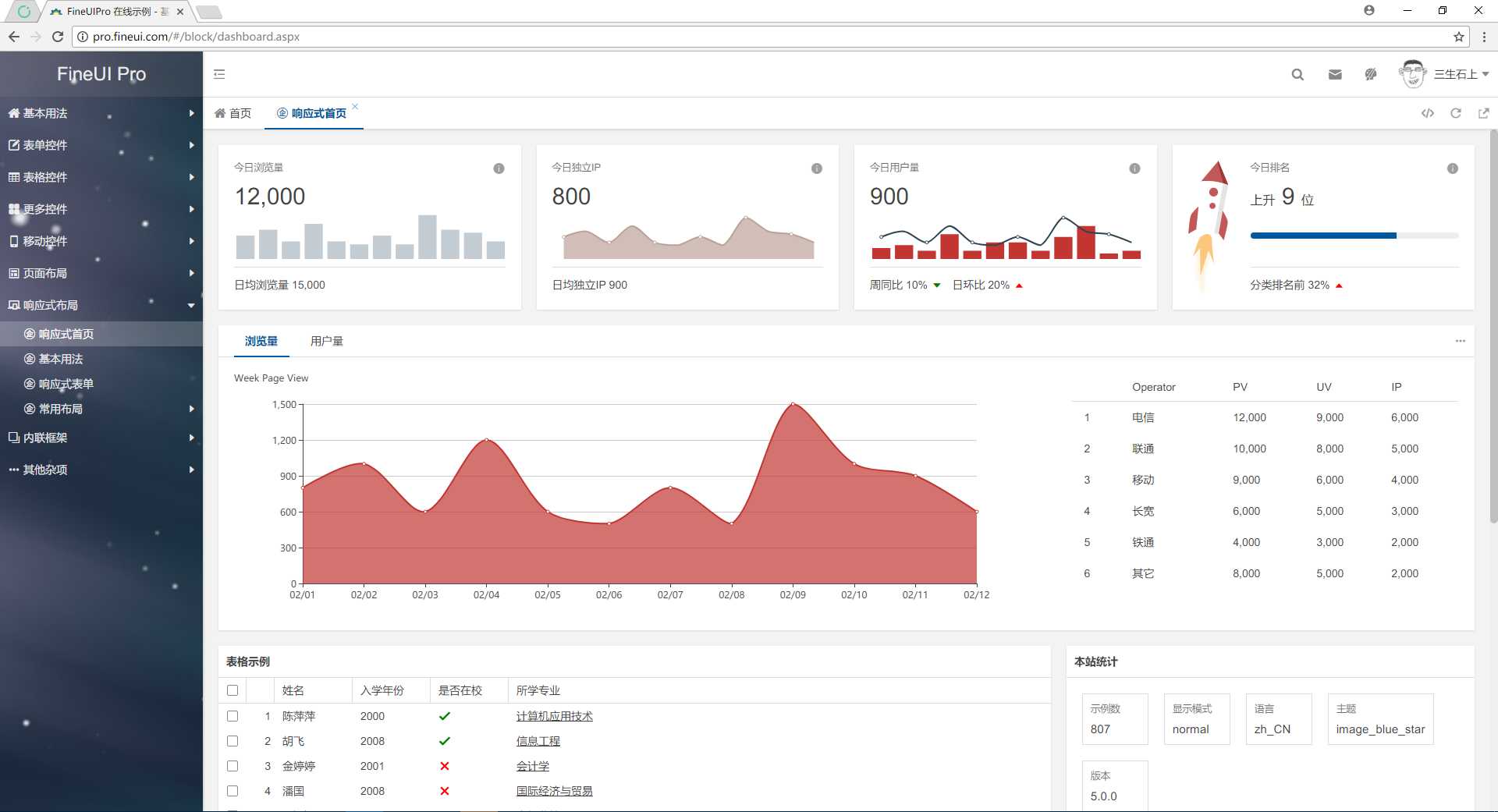Click the address bar URL field
Screen dimensions: 1498x812
coord(769,37)
